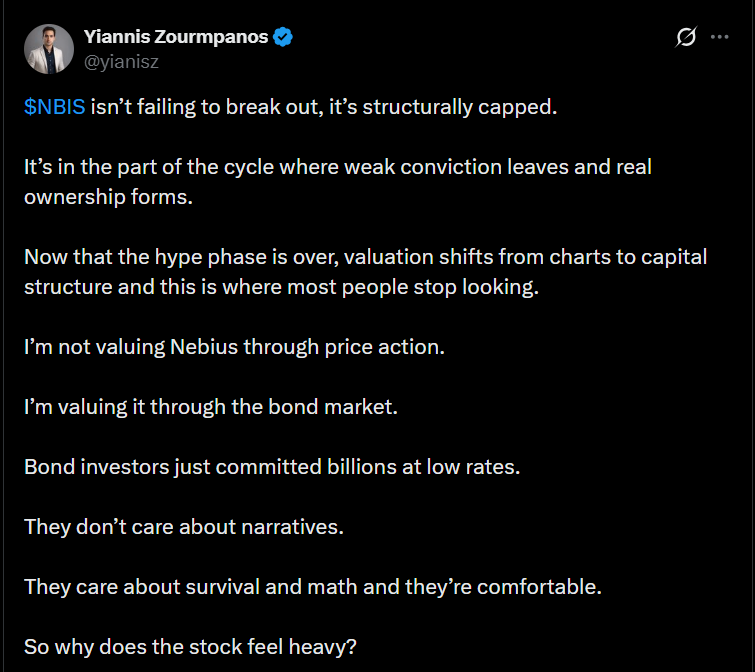Open the three-dot more options menu
755x672 pixels.
(719, 37)
